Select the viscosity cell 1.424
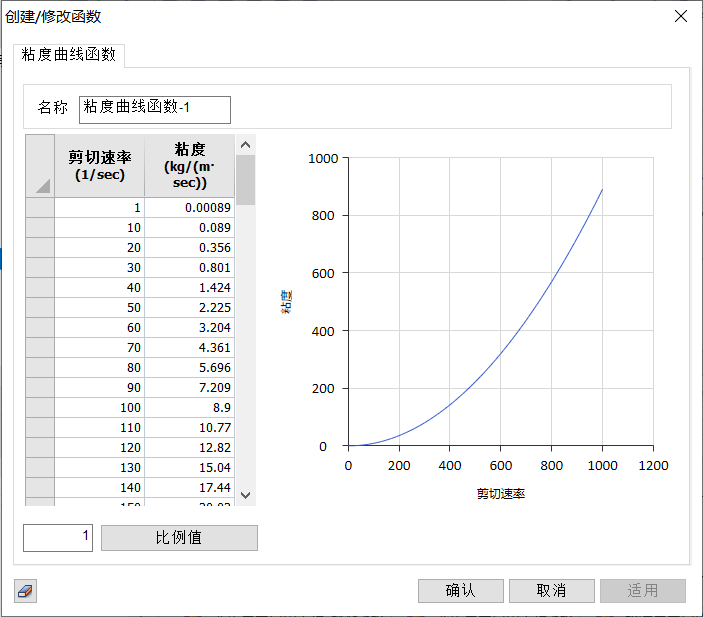 (189, 287)
